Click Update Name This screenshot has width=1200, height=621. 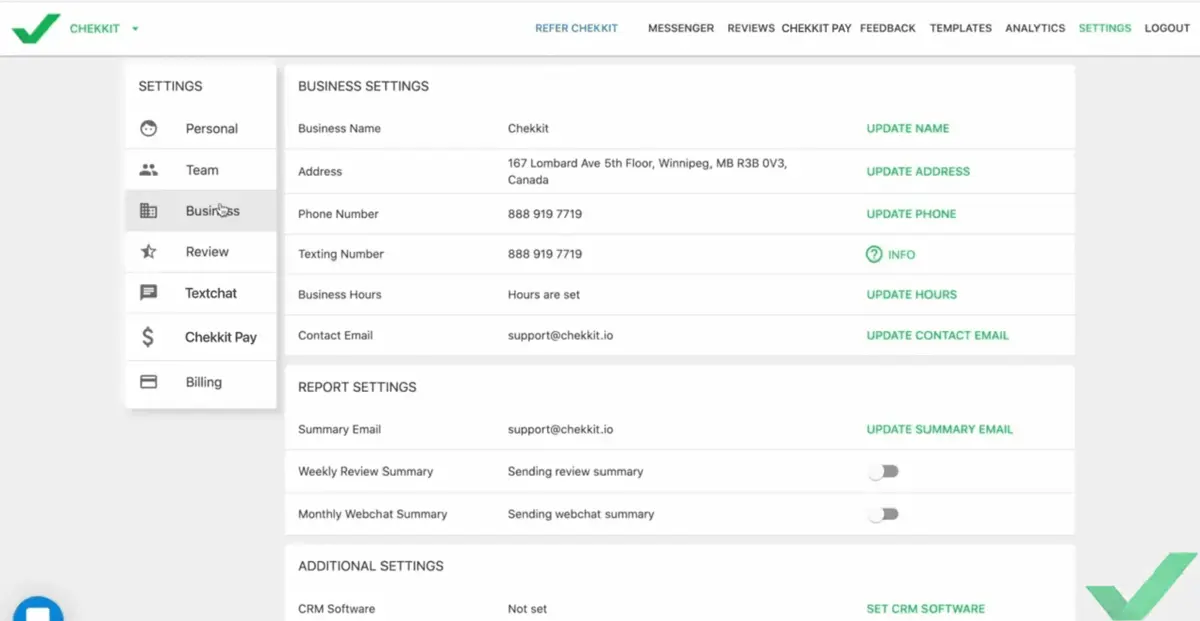pyautogui.click(x=908, y=128)
